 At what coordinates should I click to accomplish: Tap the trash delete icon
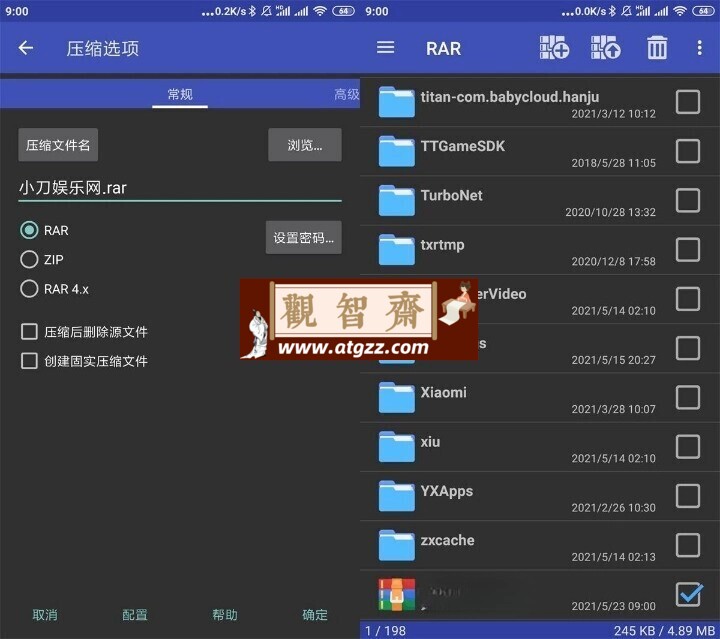coord(657,47)
